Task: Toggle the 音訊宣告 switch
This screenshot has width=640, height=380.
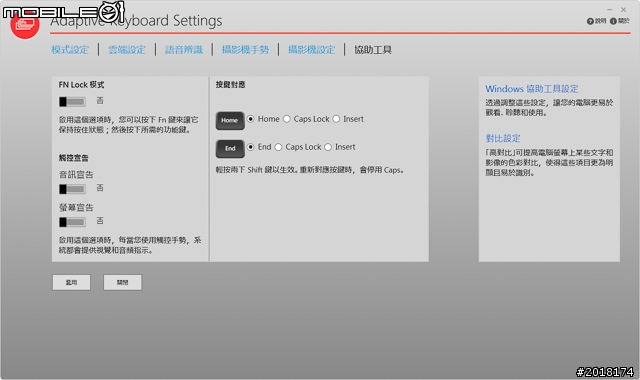Action: 72,189
